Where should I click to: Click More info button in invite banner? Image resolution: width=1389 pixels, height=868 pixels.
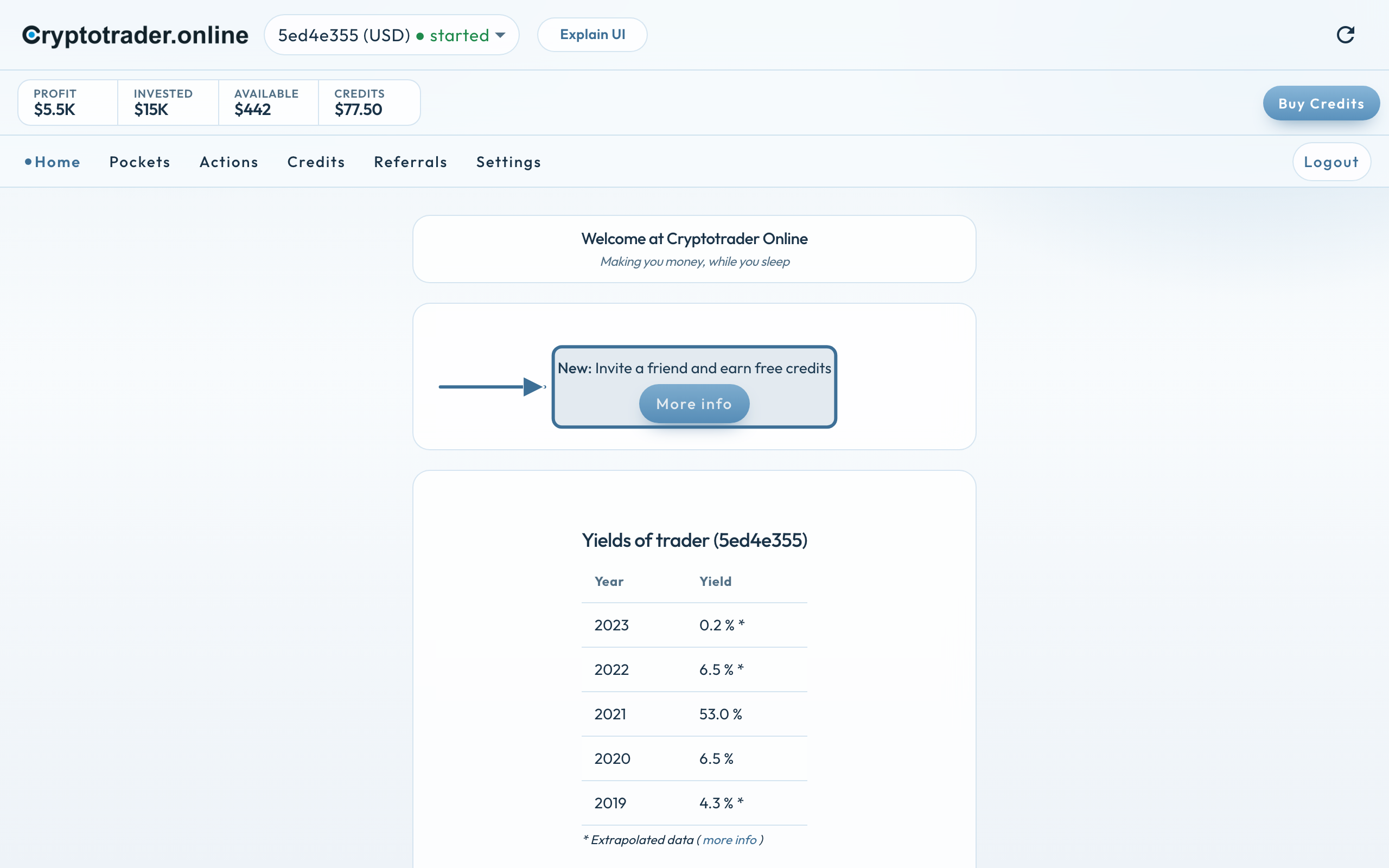coord(694,404)
